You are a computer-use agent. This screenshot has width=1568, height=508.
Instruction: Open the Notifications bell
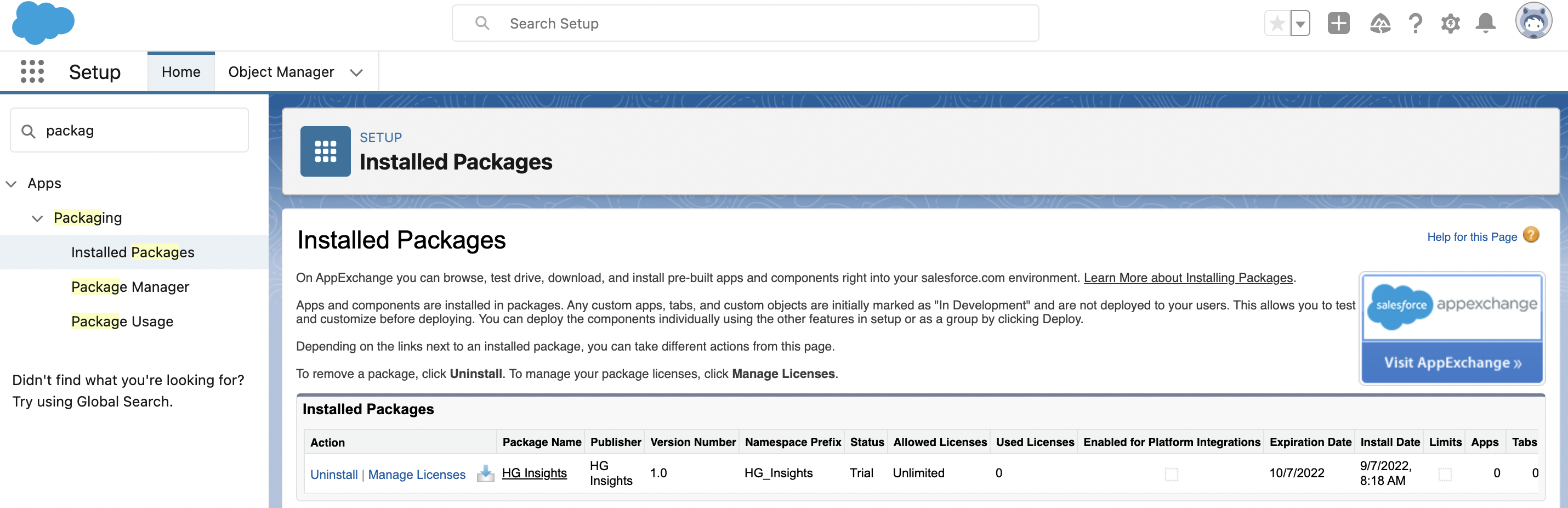(x=1486, y=24)
